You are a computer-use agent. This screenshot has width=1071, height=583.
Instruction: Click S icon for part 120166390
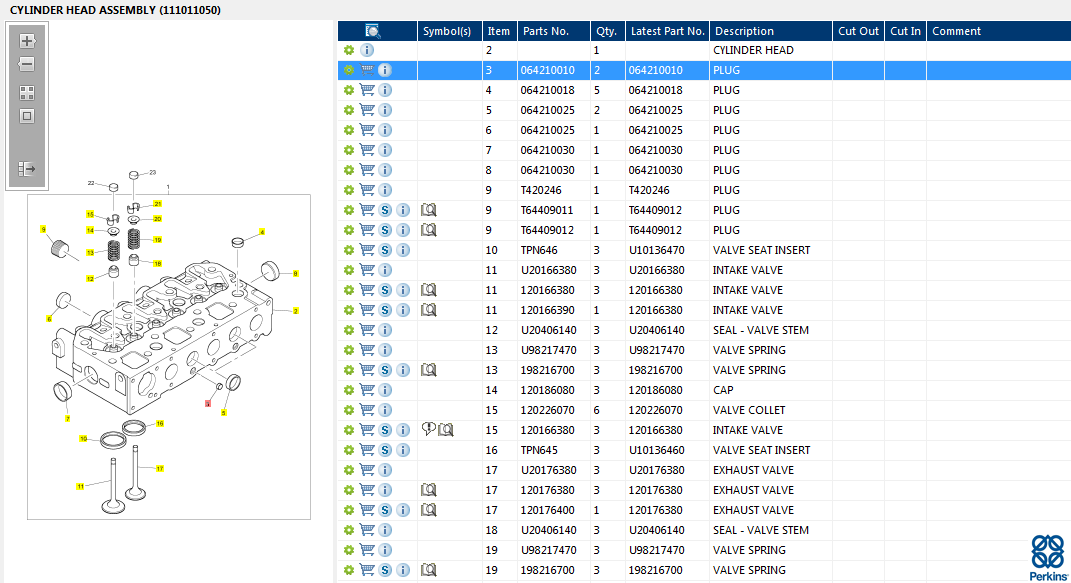[385, 310]
